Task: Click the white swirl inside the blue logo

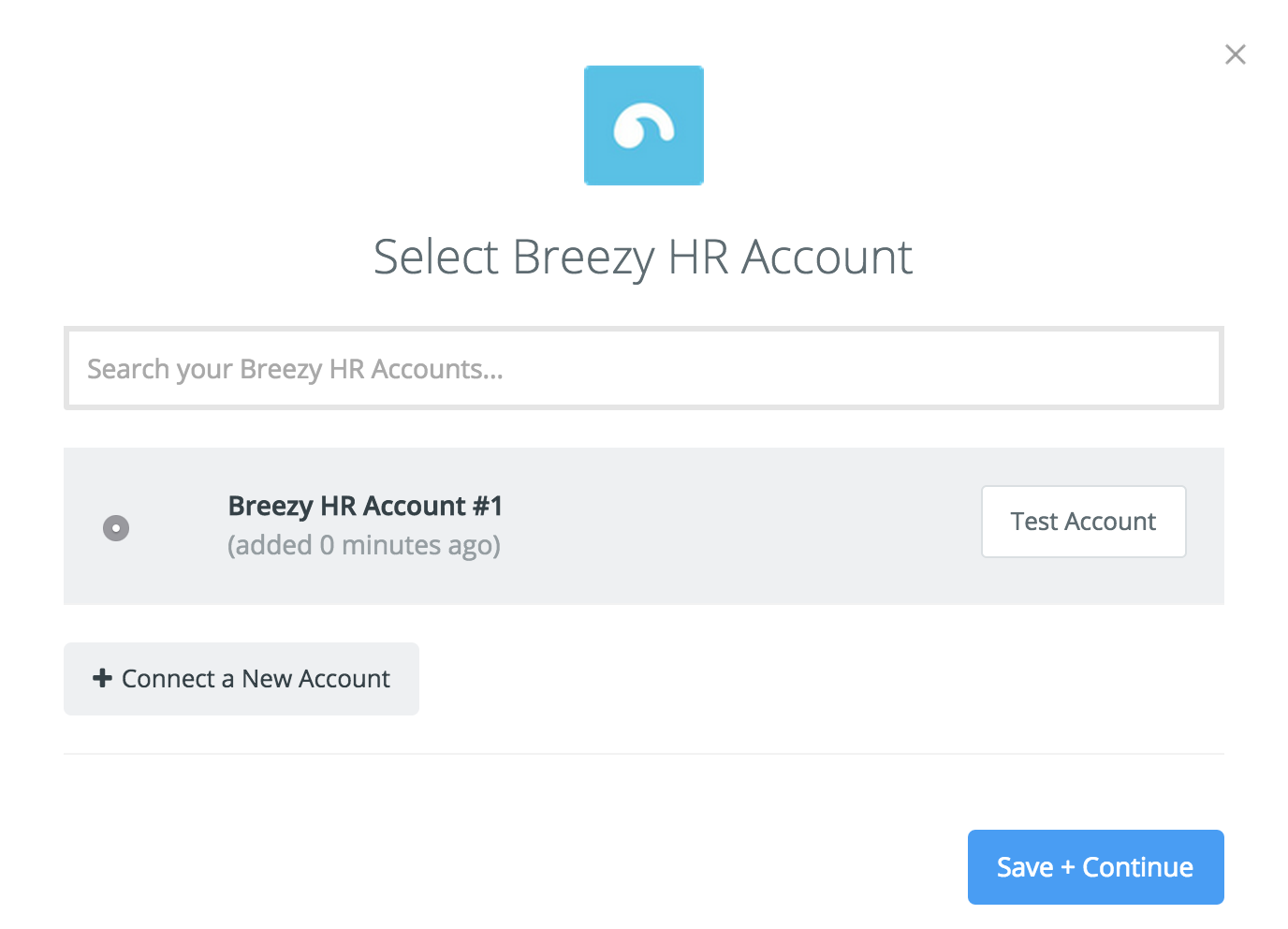Action: pos(644,126)
